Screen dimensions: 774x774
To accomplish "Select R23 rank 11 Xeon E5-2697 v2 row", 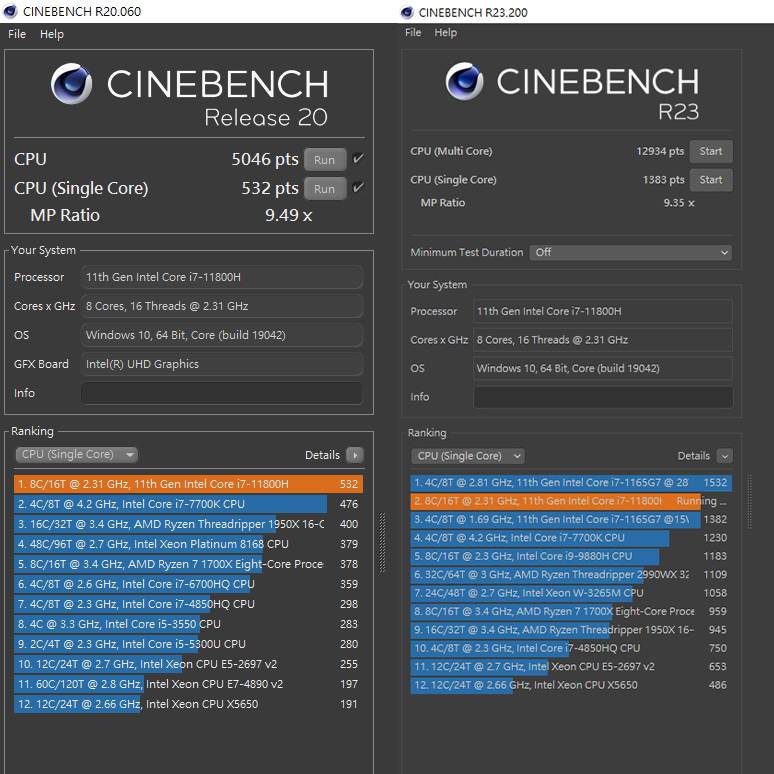I will pos(571,667).
